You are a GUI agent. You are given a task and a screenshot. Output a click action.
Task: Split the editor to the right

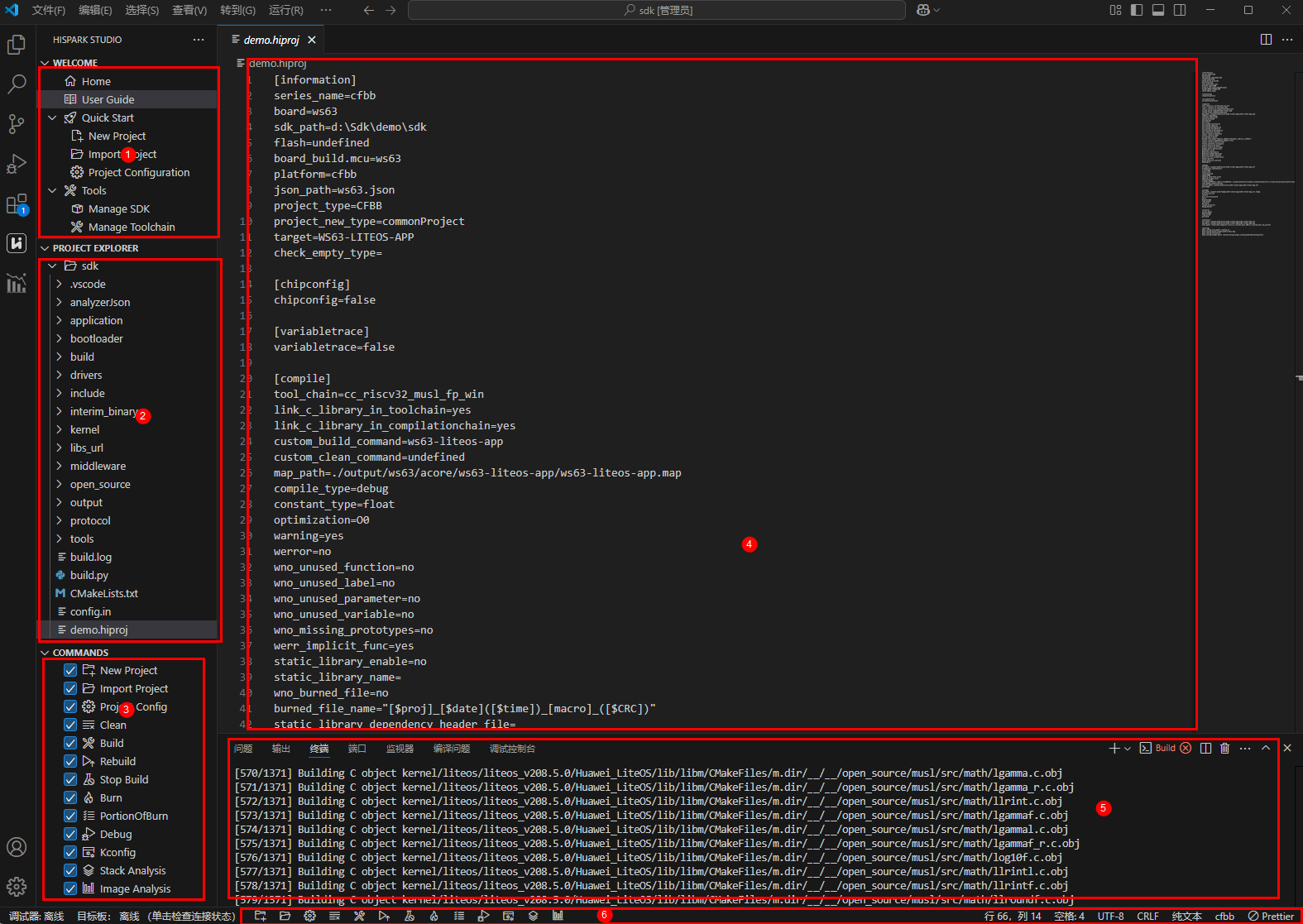(1266, 40)
